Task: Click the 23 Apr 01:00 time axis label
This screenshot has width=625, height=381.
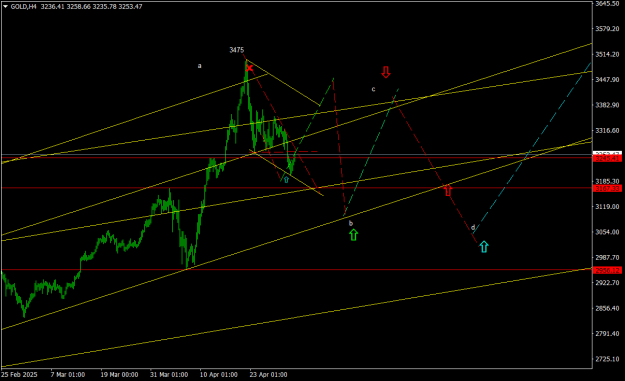Action: (x=268, y=375)
